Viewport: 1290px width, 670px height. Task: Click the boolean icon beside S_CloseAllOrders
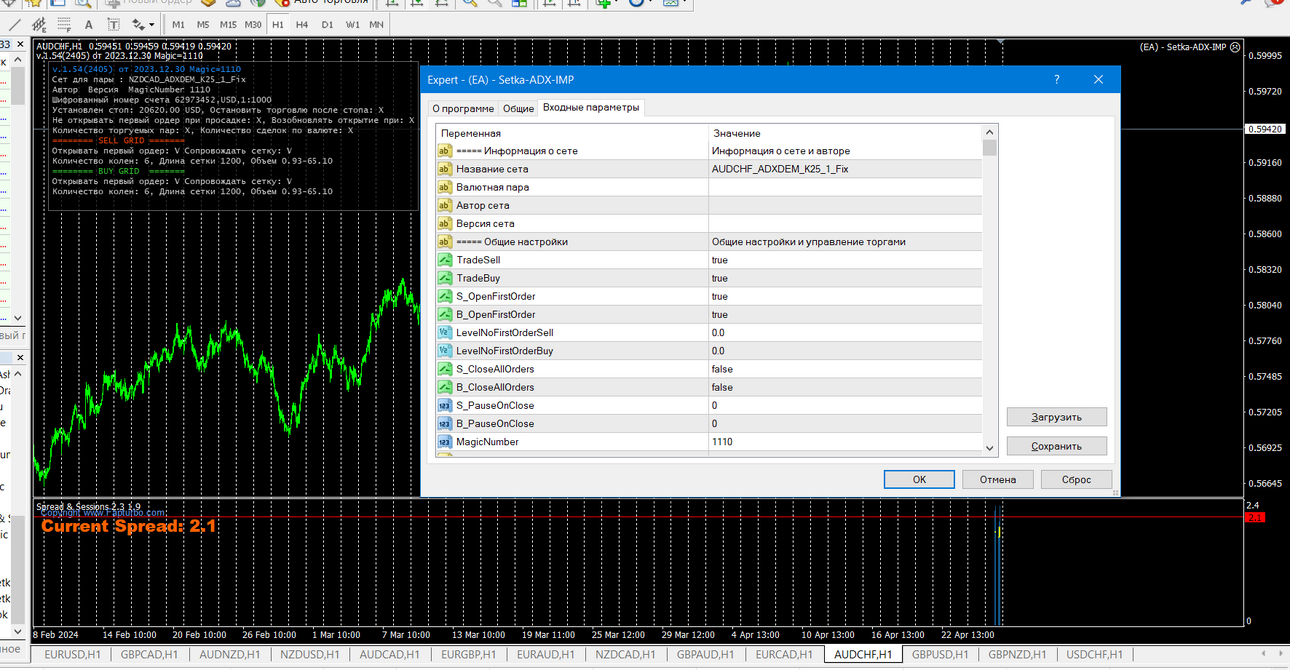tap(445, 369)
